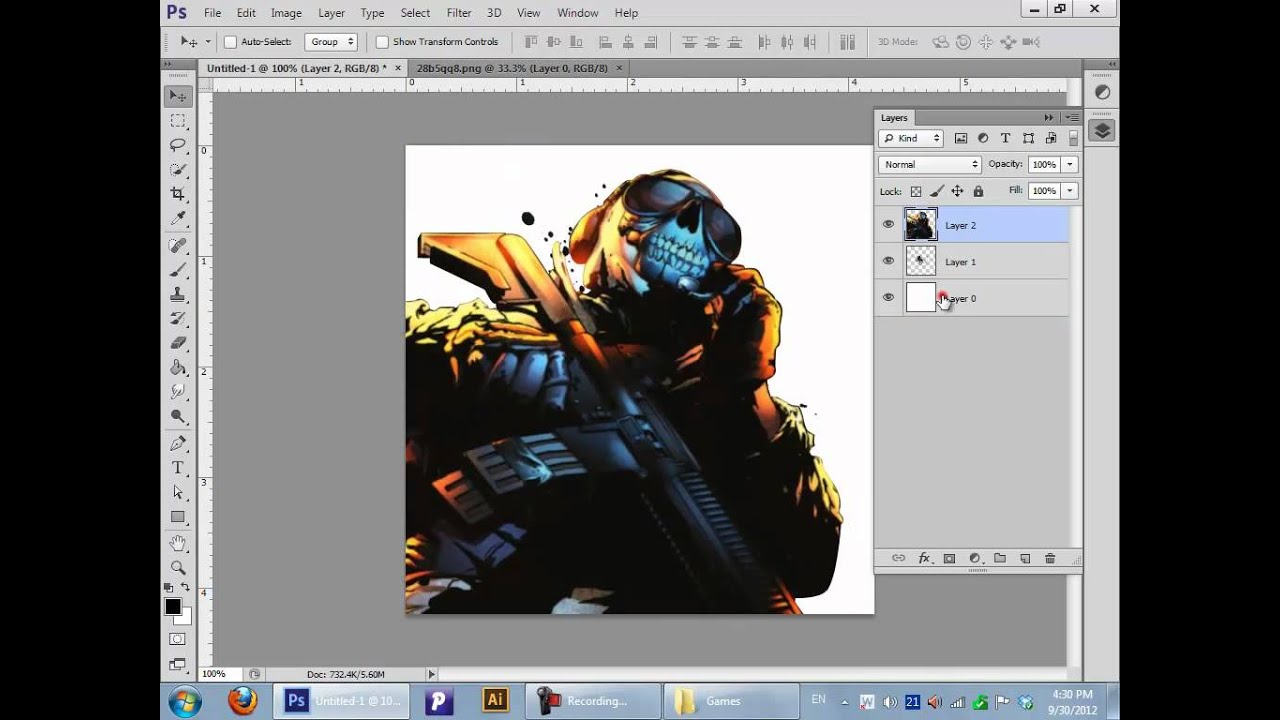Open Illustrator from the taskbar
Screen dimensions: 1280x720
(x=494, y=701)
